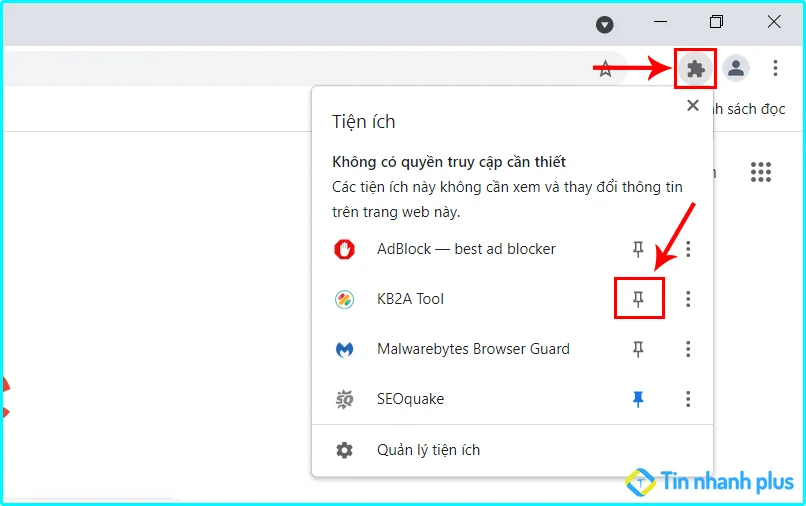
Task: Pin AdBlock extension to the toolbar
Action: [x=638, y=249]
